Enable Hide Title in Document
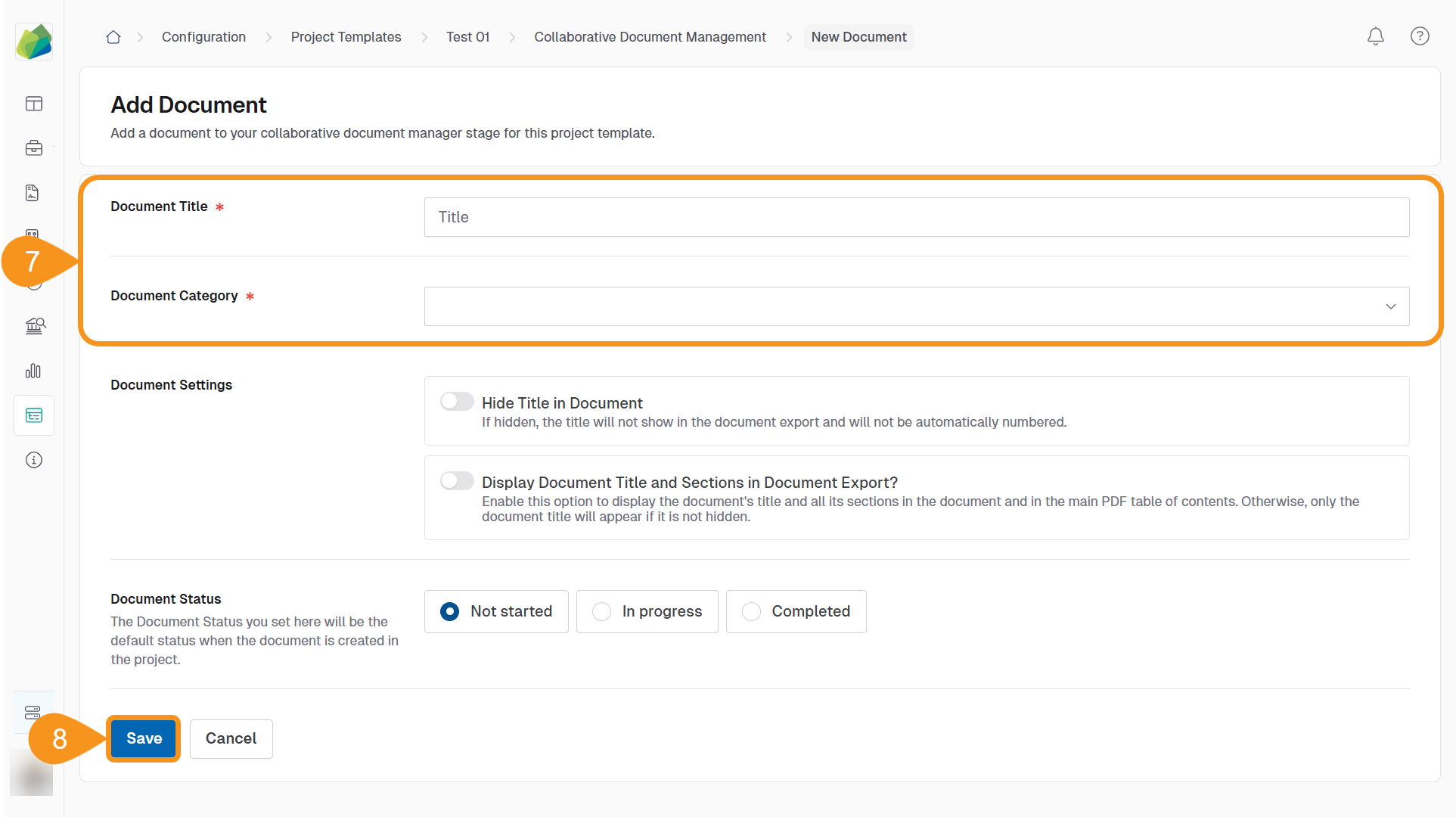The width and height of the screenshot is (1456, 817). pos(457,401)
